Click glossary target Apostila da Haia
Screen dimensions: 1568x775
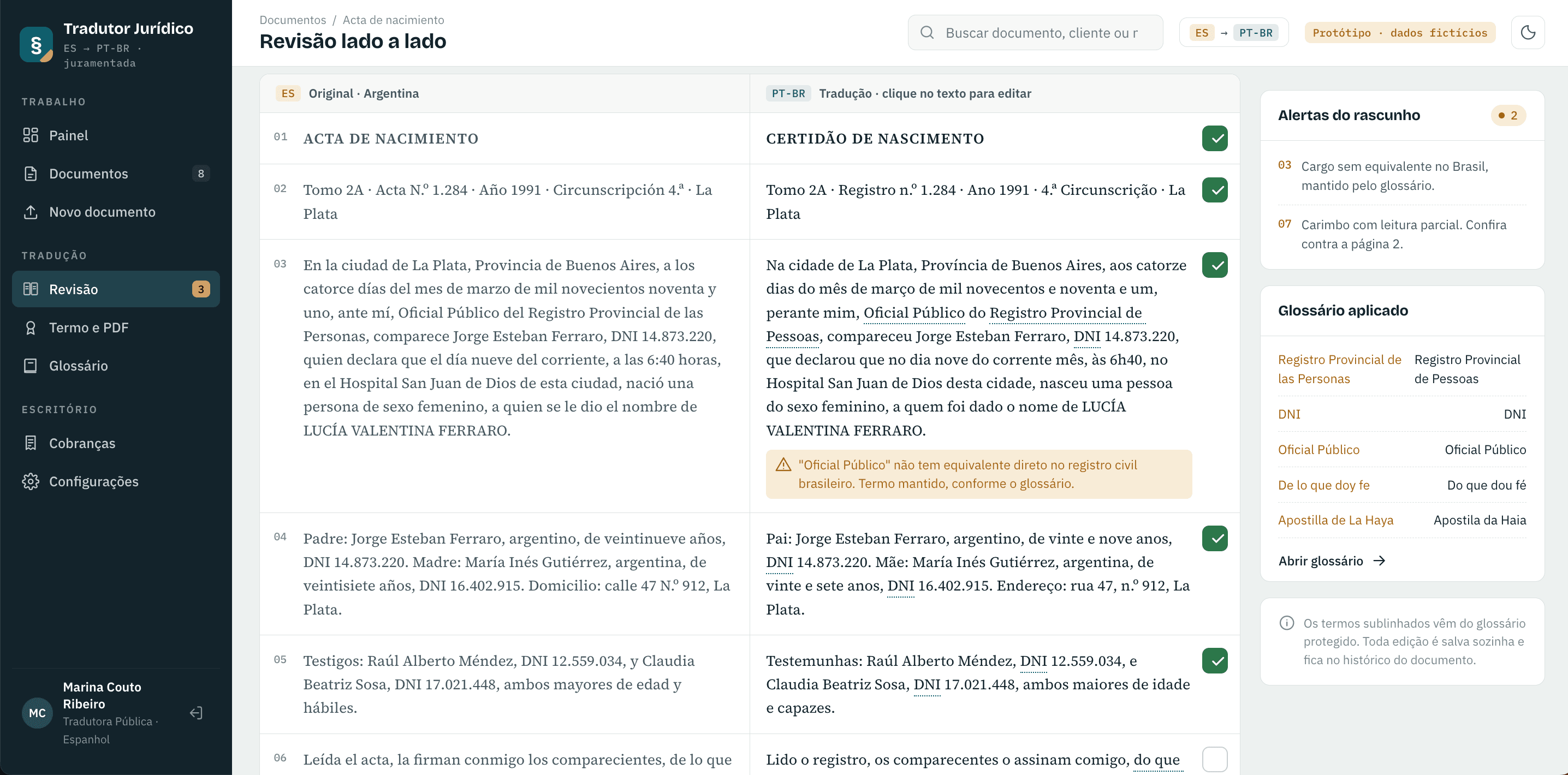(x=1479, y=520)
